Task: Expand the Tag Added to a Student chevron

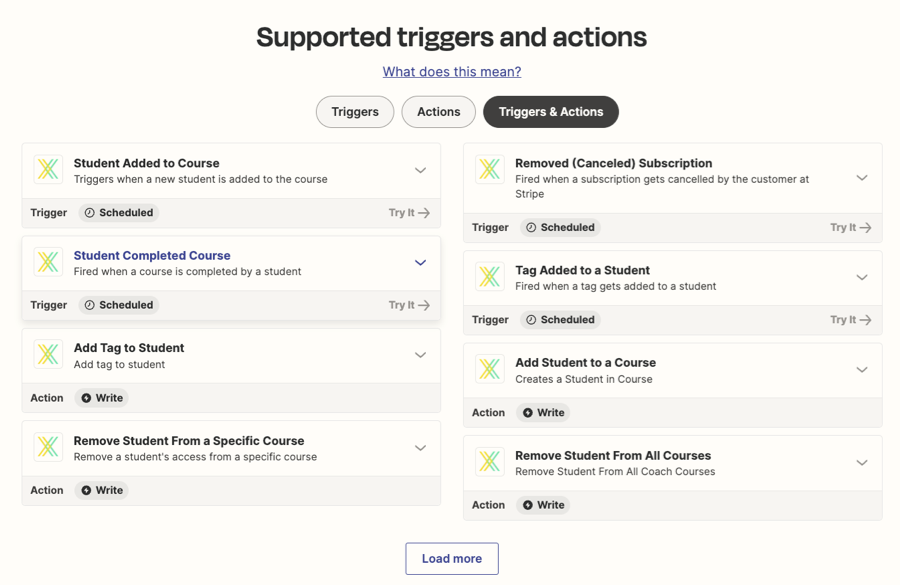Action: 862,278
